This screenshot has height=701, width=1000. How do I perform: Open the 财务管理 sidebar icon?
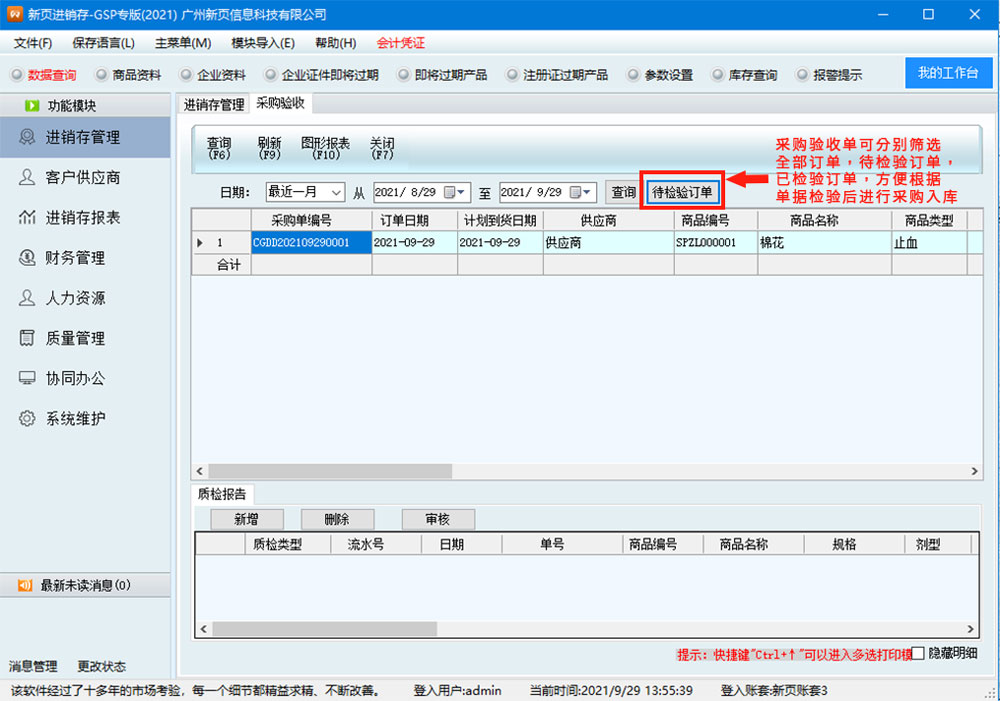click(27, 258)
